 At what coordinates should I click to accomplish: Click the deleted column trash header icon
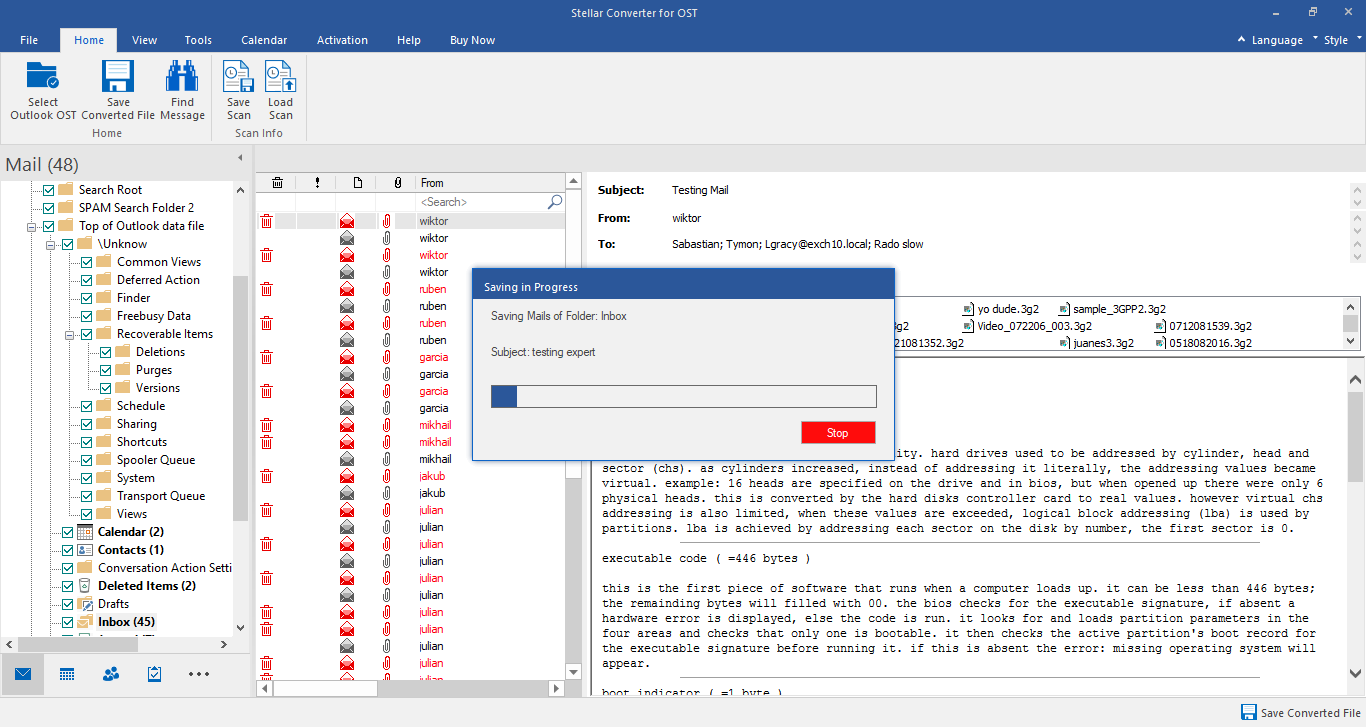click(277, 183)
